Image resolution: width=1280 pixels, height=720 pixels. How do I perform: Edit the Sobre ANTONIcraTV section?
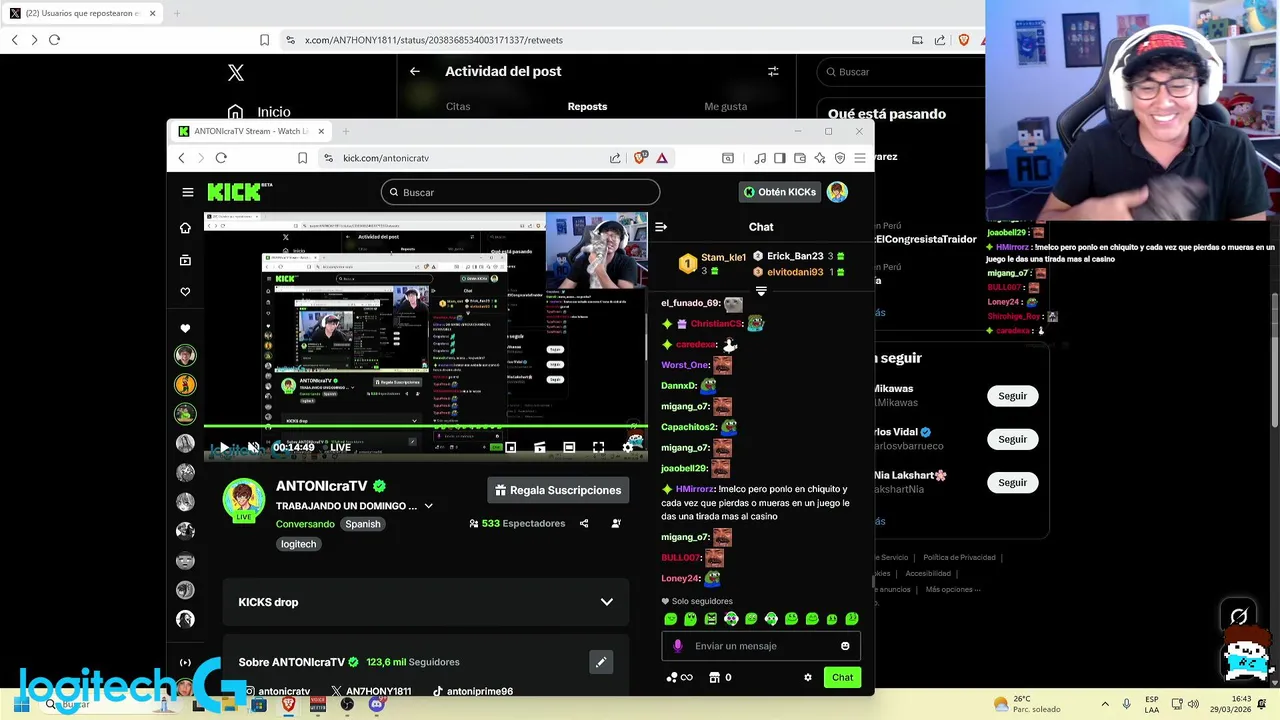[x=601, y=662]
